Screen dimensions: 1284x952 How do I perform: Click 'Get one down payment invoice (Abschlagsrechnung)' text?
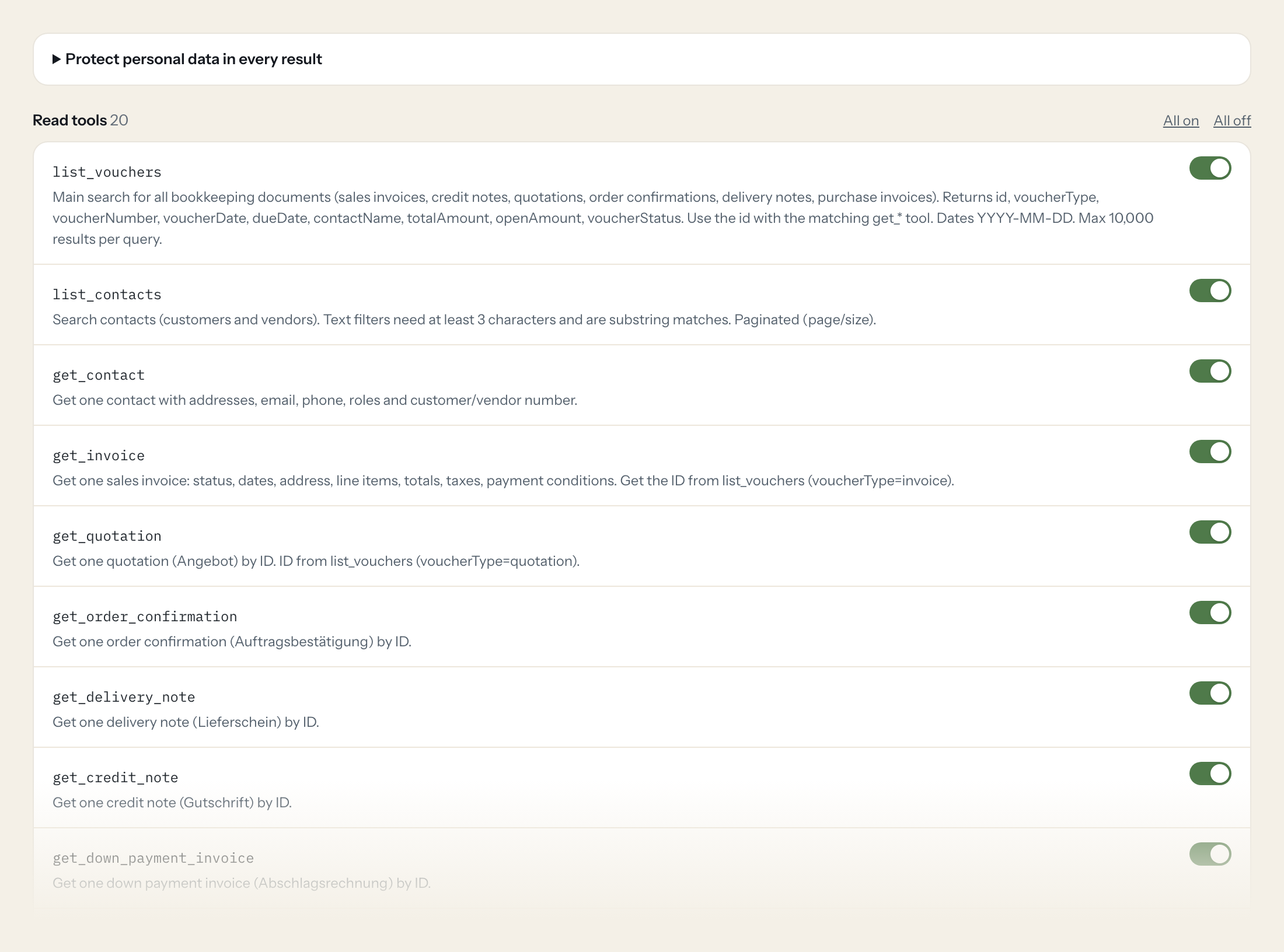[242, 883]
